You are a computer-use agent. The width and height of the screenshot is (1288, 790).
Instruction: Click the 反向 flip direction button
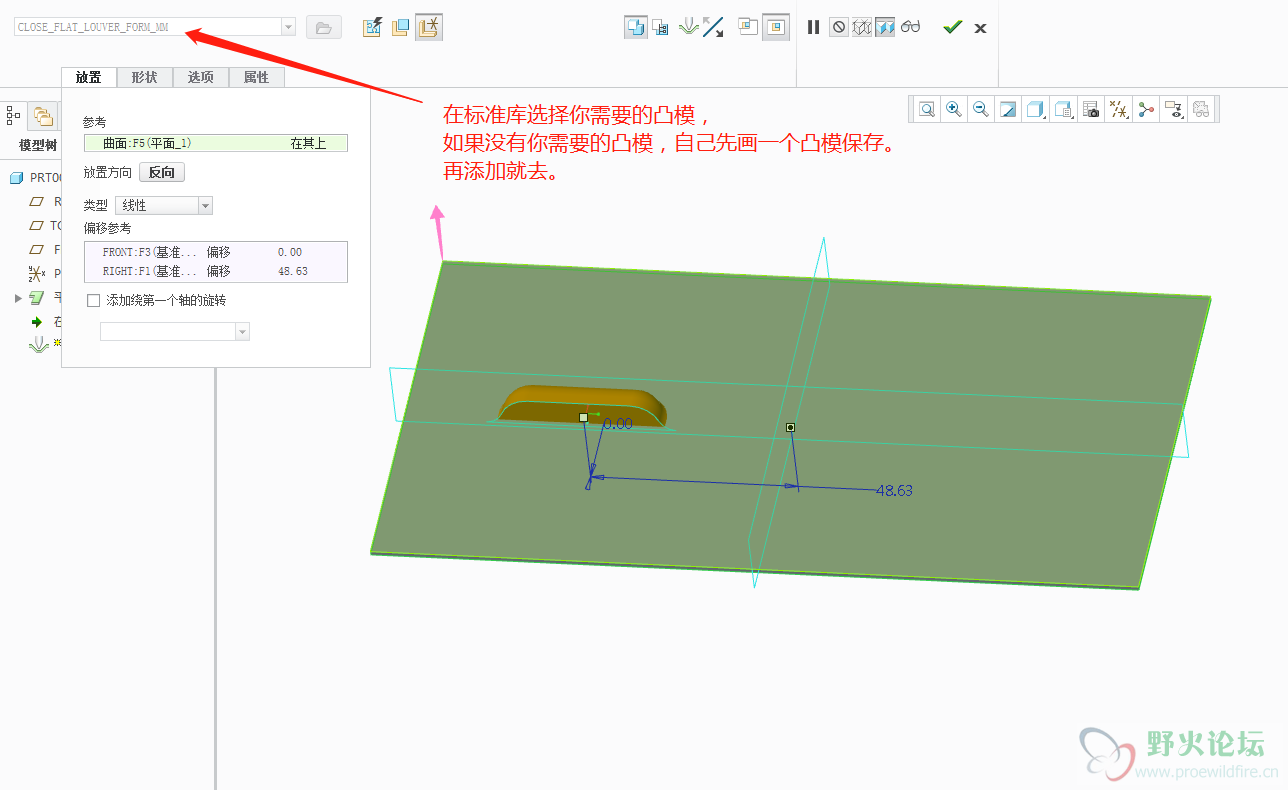[x=162, y=172]
